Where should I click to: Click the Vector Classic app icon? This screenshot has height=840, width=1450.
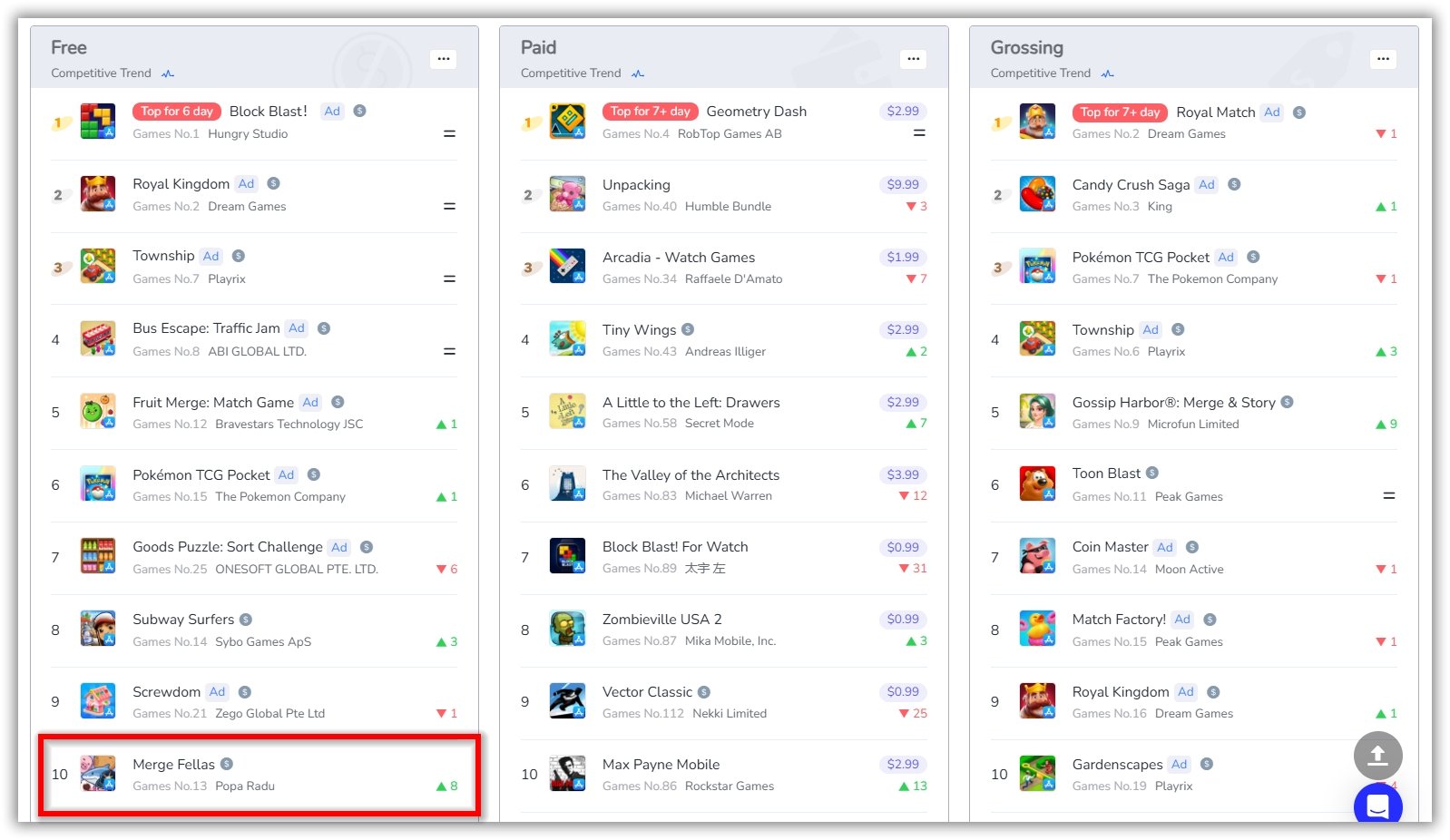[568, 701]
